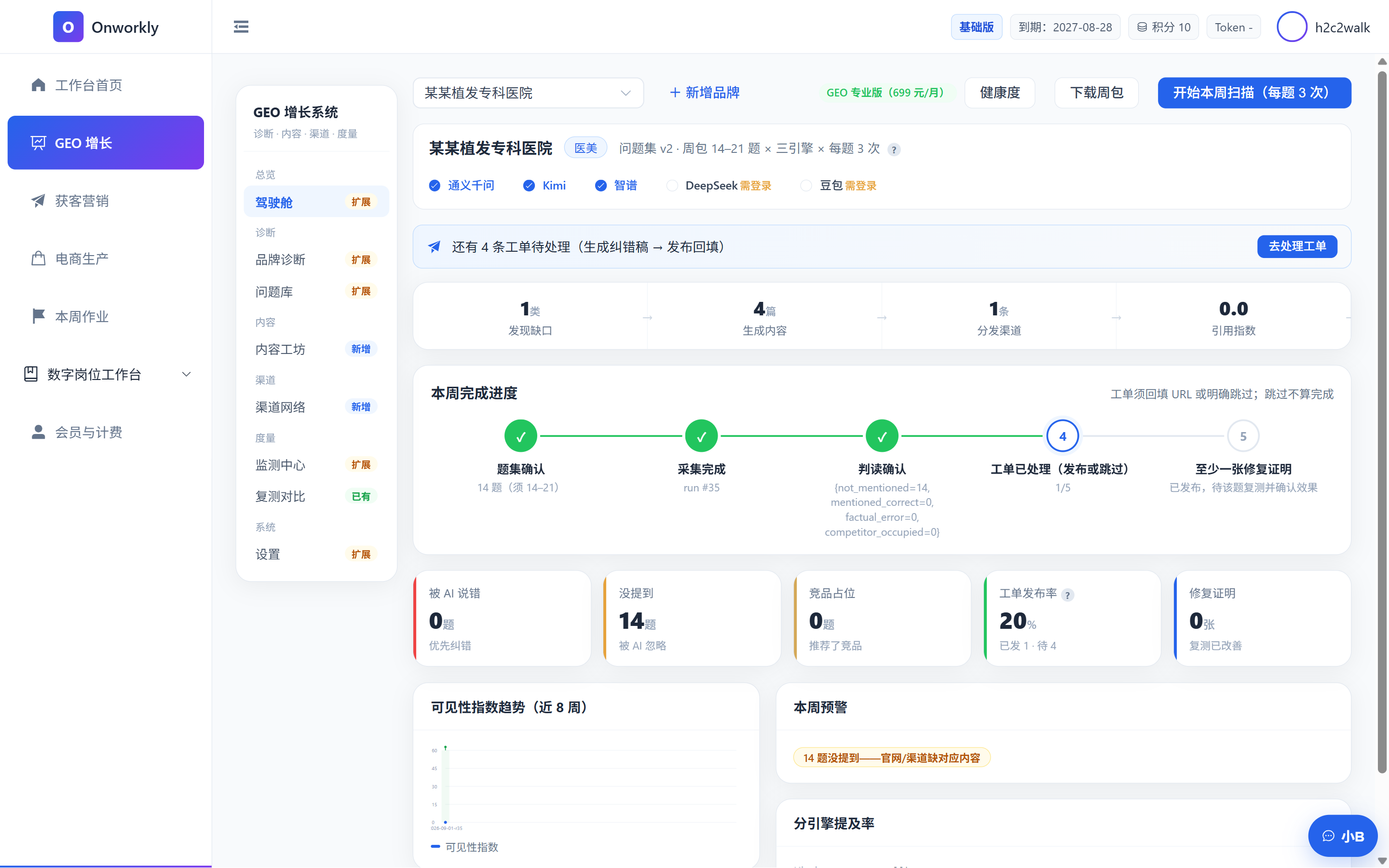Screen dimensions: 1389x868
Task: Click 健康度 button
Action: click(1000, 93)
